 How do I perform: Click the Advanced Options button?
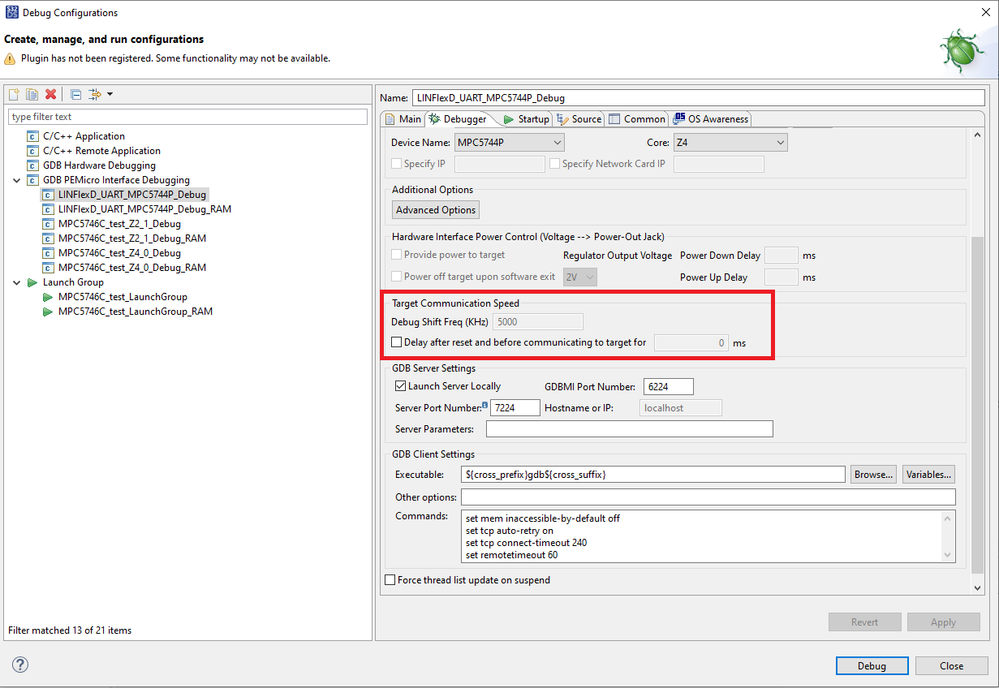[435, 209]
